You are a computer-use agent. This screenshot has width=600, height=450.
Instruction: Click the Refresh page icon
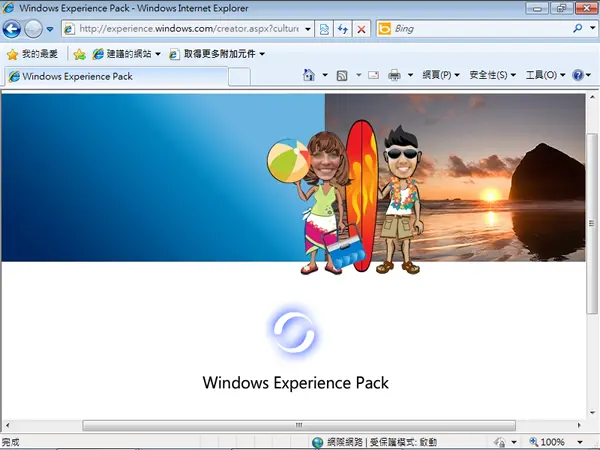[342, 29]
